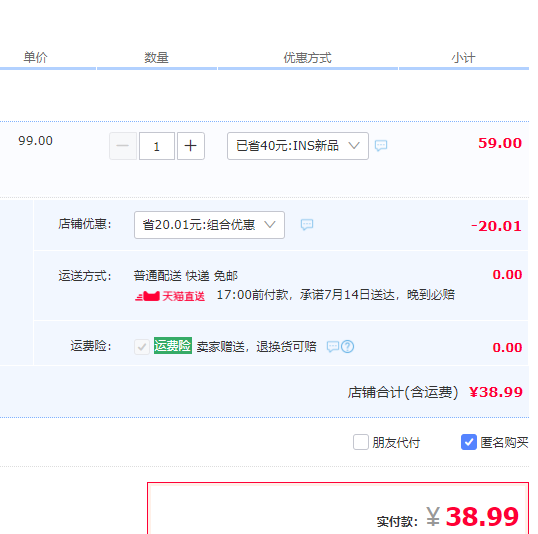Increase quantity with the plus button
538x534 pixels.
click(191, 146)
